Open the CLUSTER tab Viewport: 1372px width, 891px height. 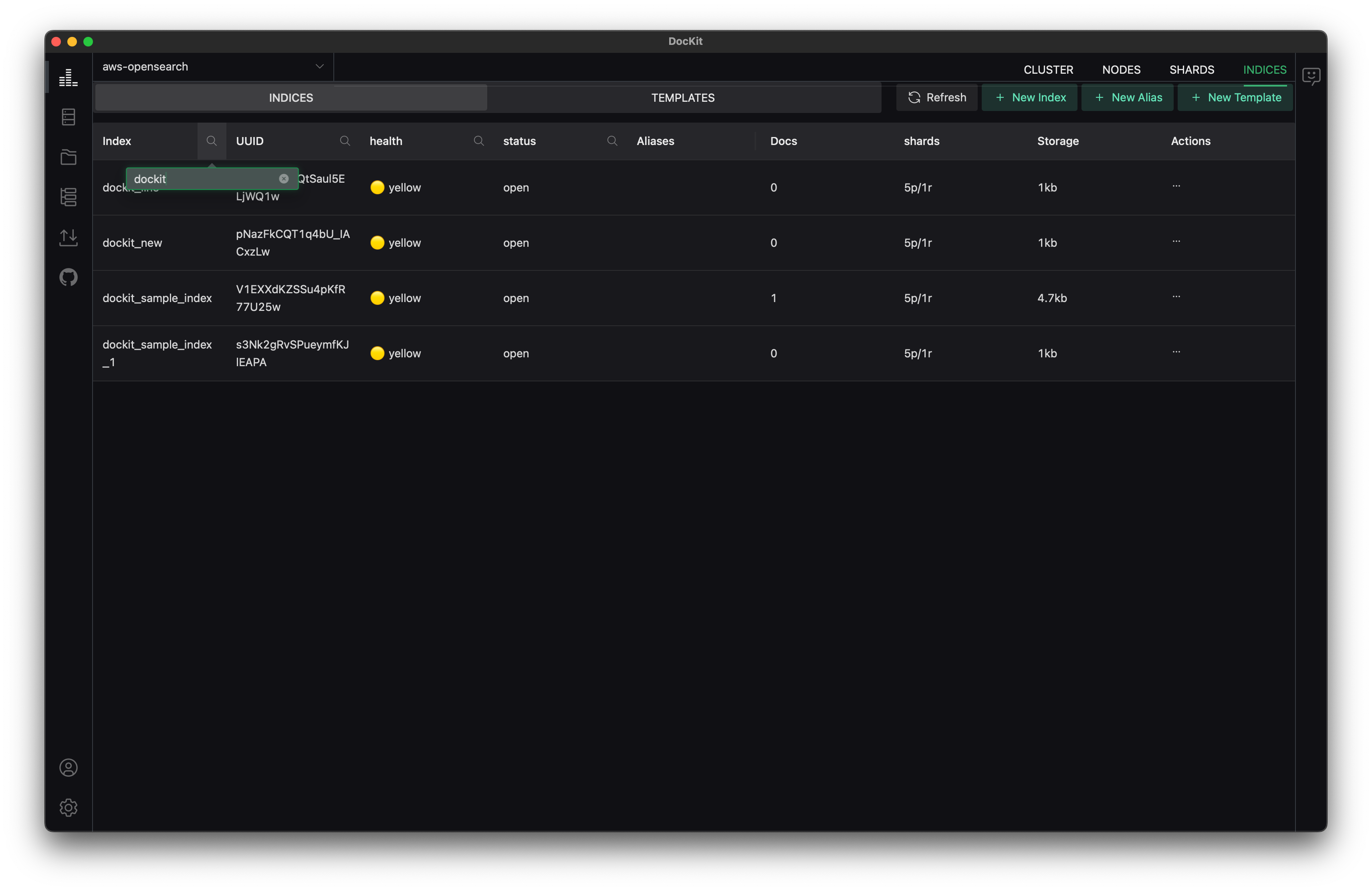click(1048, 70)
